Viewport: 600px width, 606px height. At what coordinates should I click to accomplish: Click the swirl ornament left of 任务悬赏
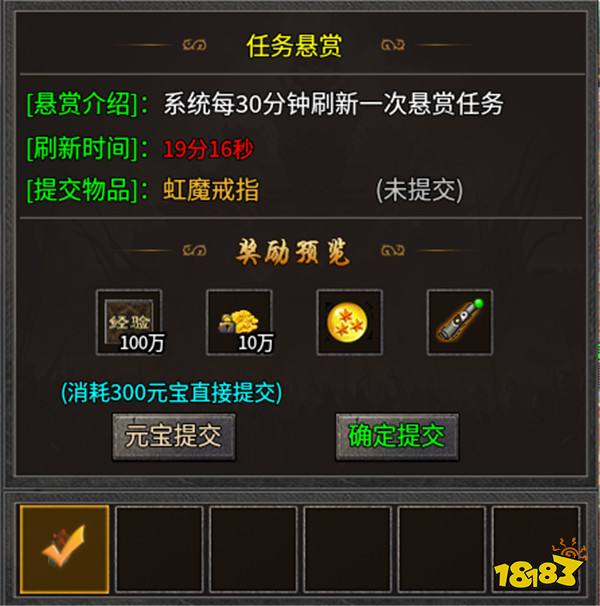194,45
